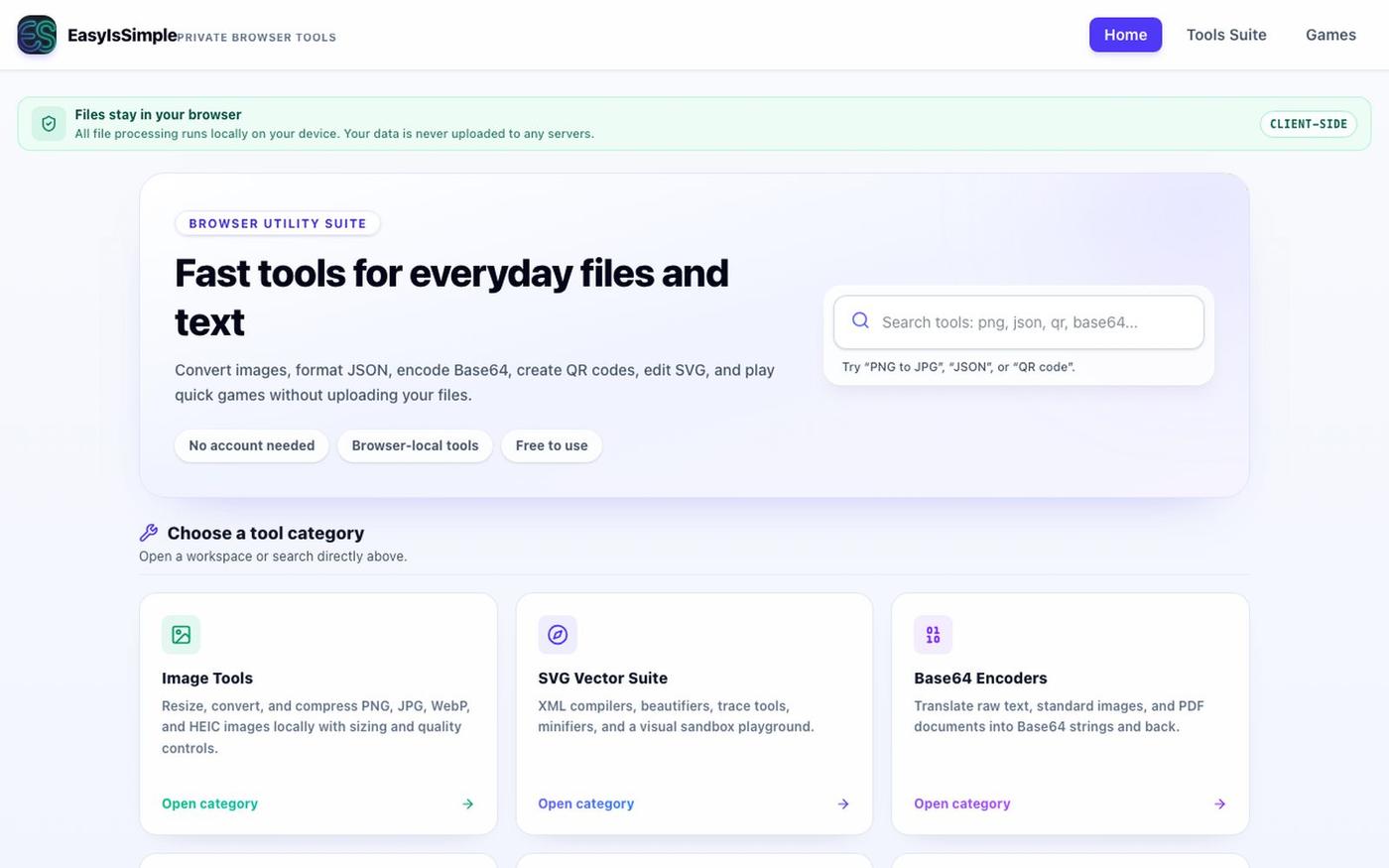Open the Games nav item
The width and height of the screenshot is (1389, 868).
click(1330, 35)
